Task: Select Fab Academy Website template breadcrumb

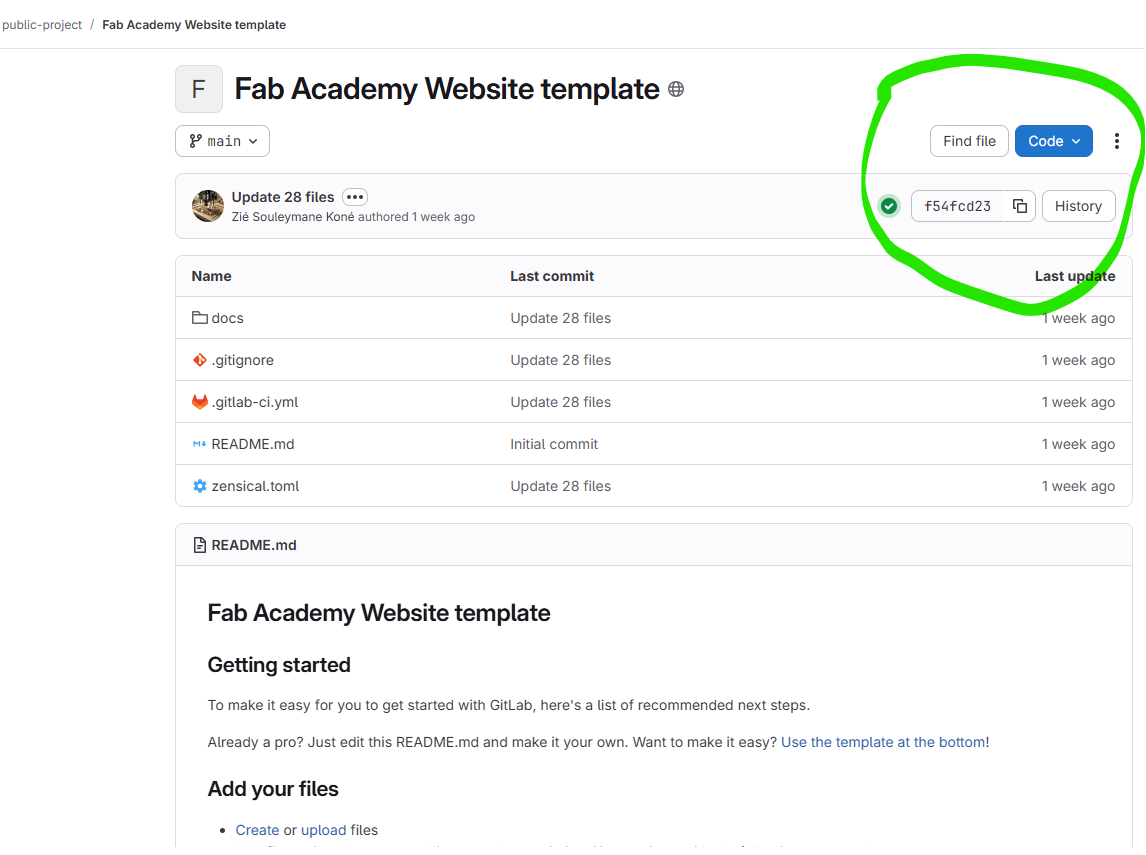Action: click(194, 25)
